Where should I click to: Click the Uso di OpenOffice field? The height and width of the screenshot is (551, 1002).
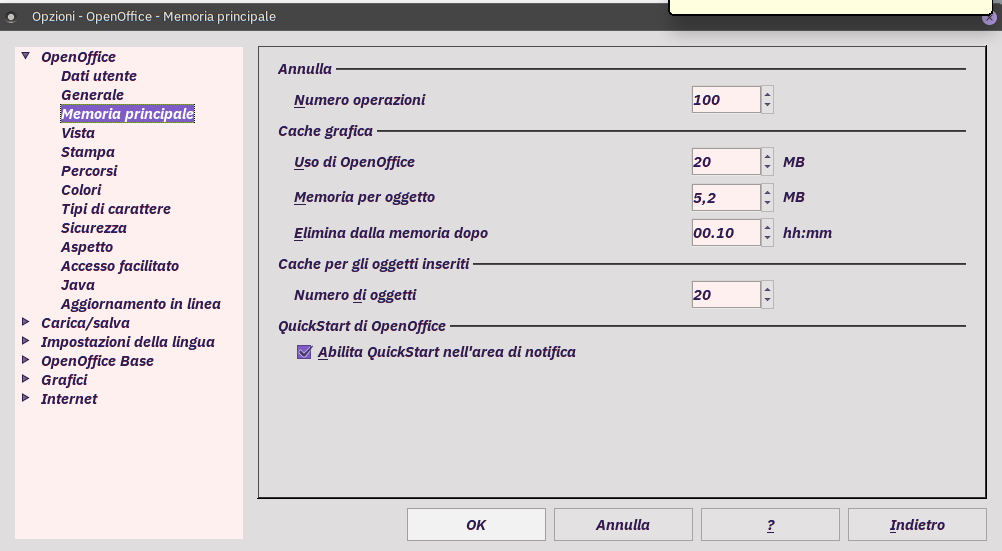726,162
